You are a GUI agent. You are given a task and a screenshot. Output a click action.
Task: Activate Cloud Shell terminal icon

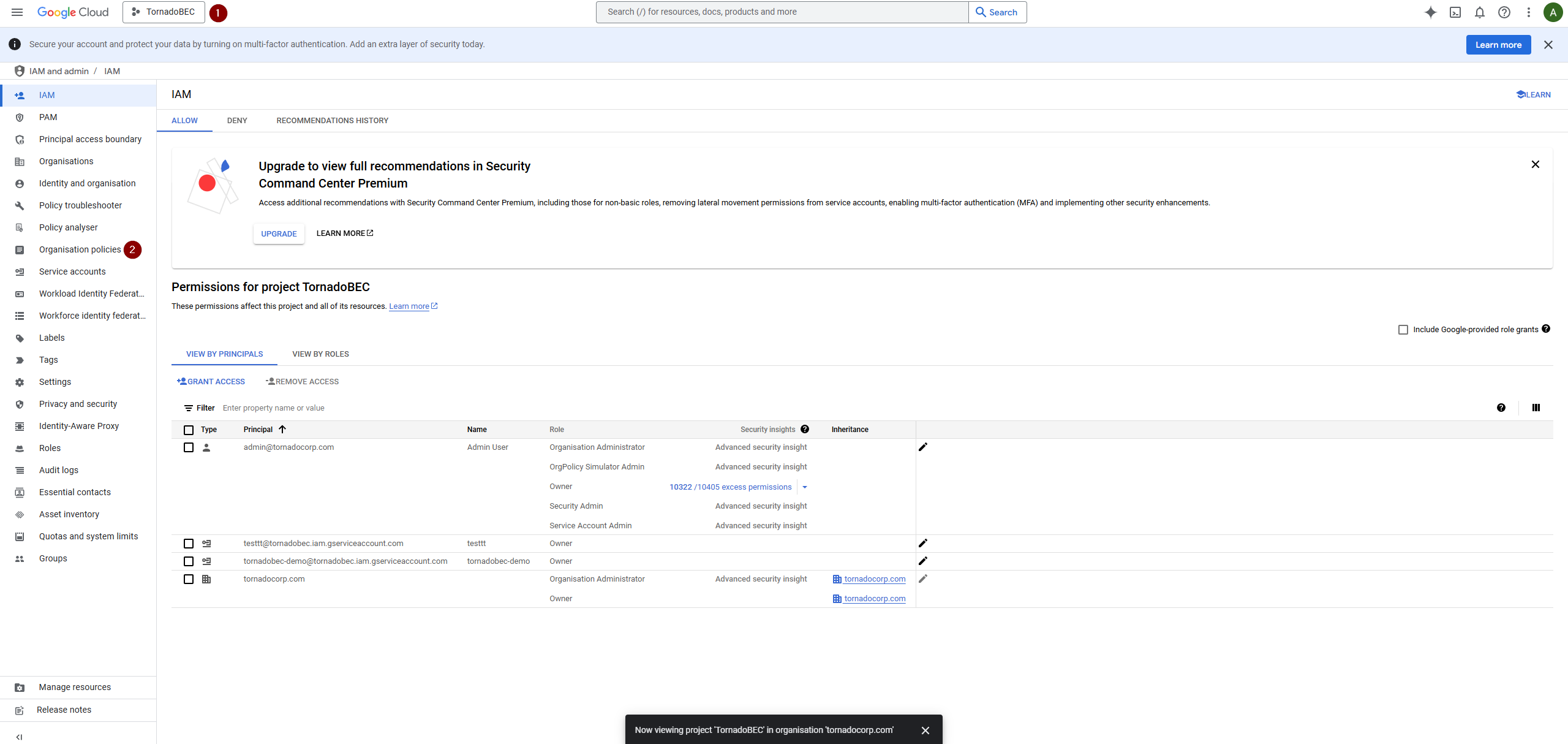click(1455, 12)
